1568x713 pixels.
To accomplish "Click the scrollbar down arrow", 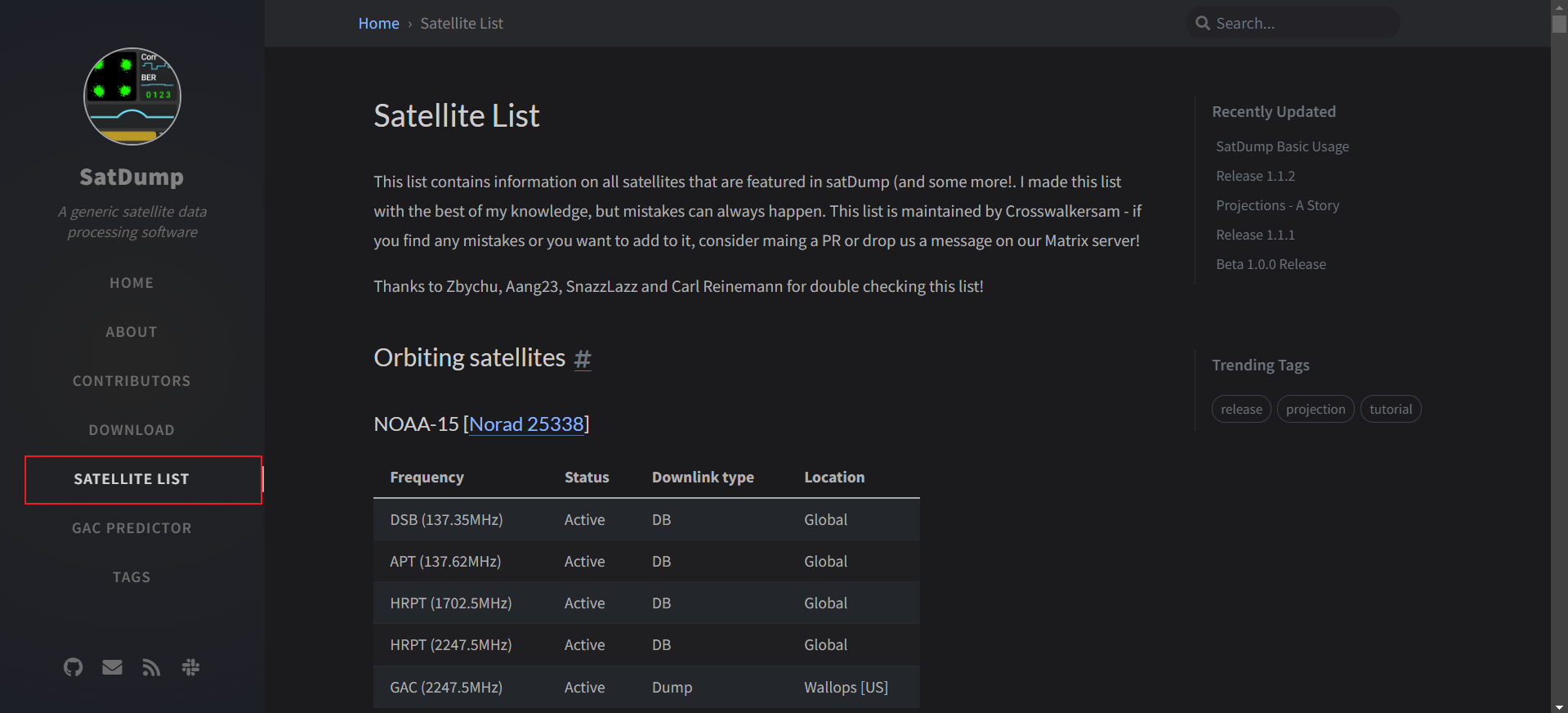I will (x=1559, y=706).
